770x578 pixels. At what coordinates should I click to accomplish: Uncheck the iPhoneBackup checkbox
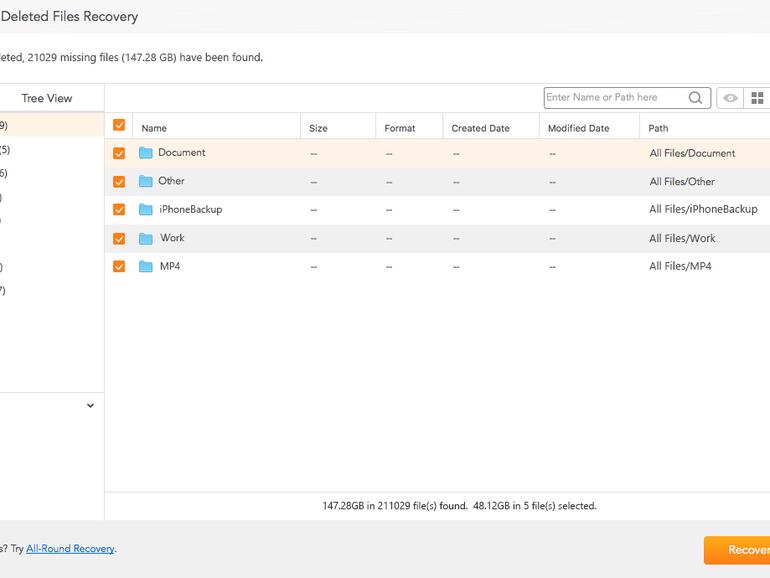point(119,210)
